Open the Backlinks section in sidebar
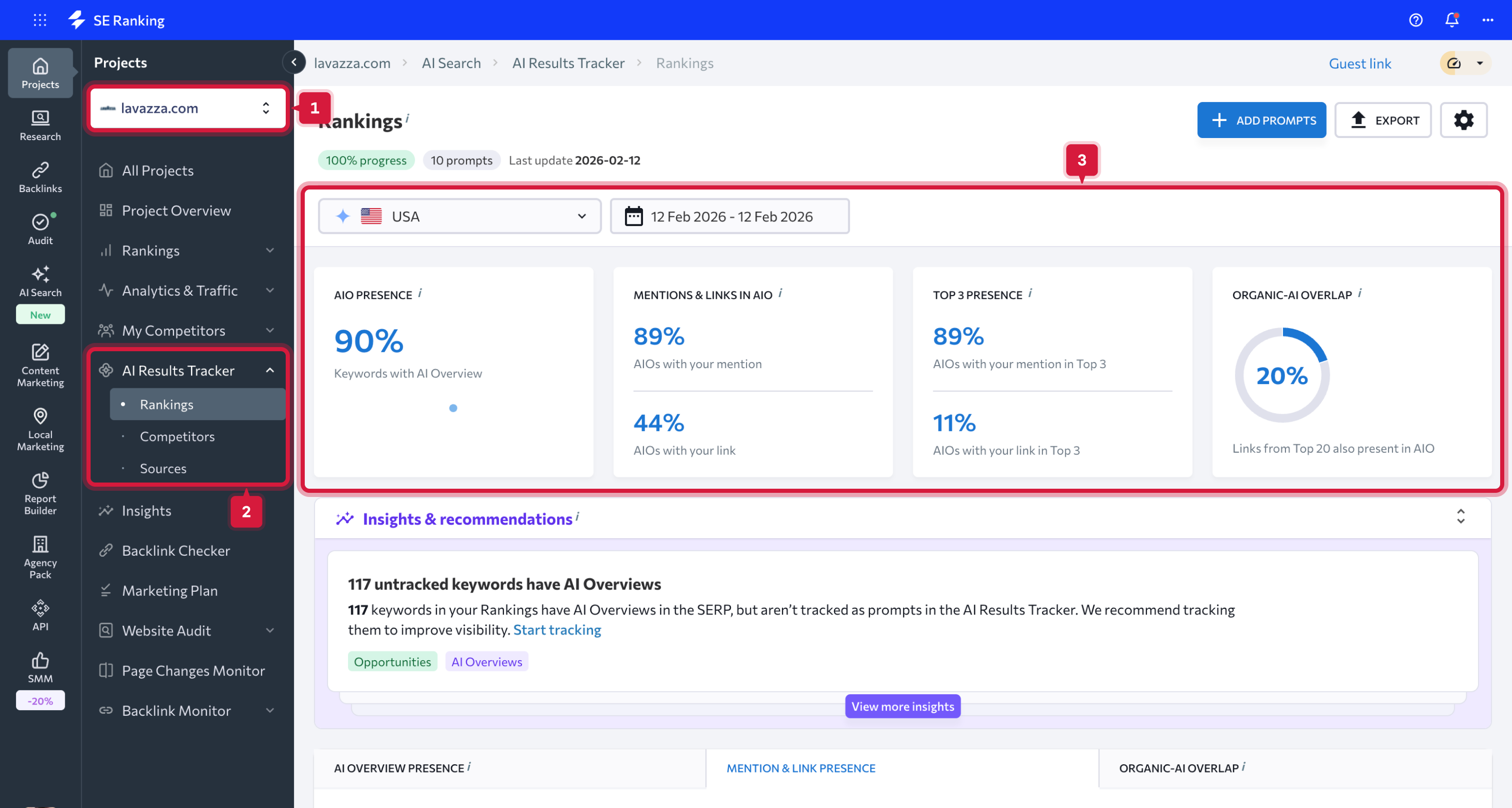The width and height of the screenshot is (1512, 808). tap(40, 177)
